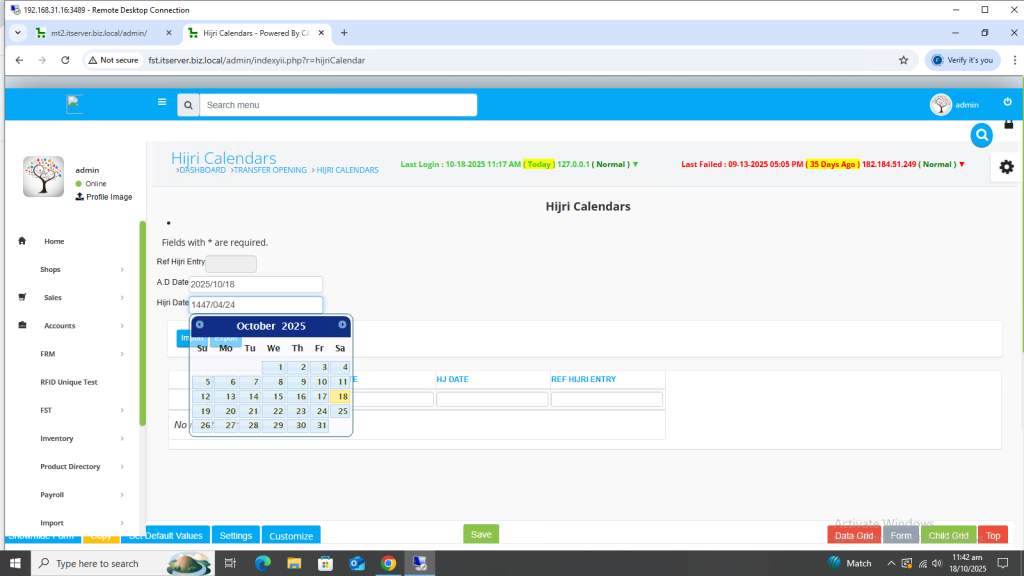Open the gear settings panel icon
This screenshot has height=576, width=1024.
[1006, 167]
